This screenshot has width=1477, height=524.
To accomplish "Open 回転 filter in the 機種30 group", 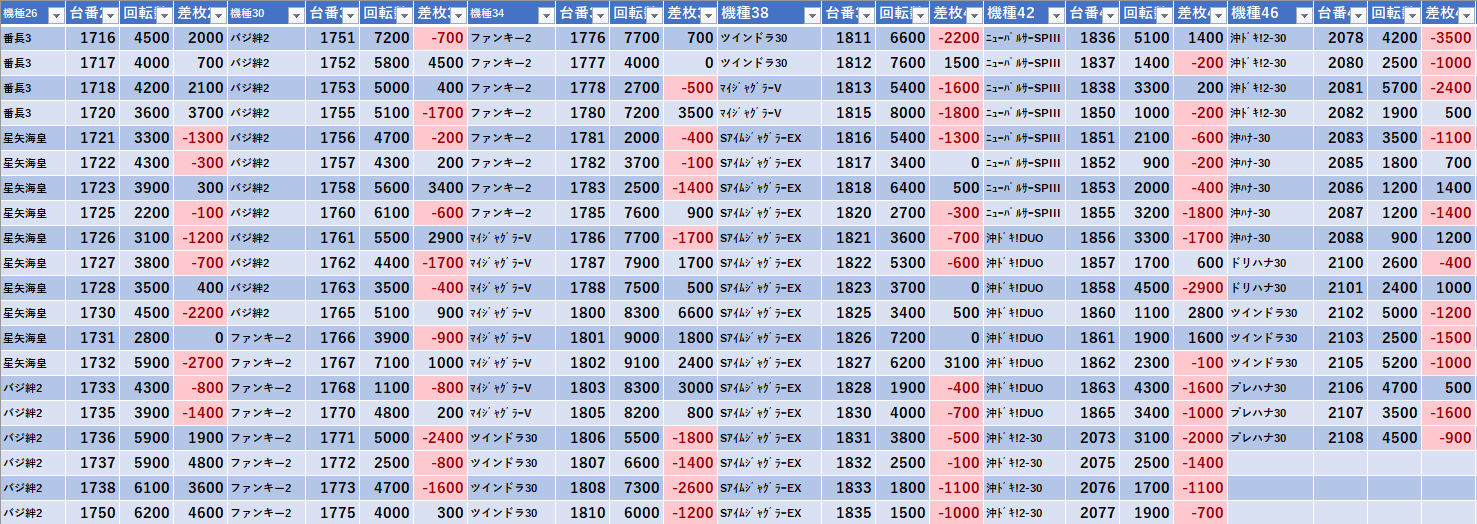I will click(x=403, y=15).
